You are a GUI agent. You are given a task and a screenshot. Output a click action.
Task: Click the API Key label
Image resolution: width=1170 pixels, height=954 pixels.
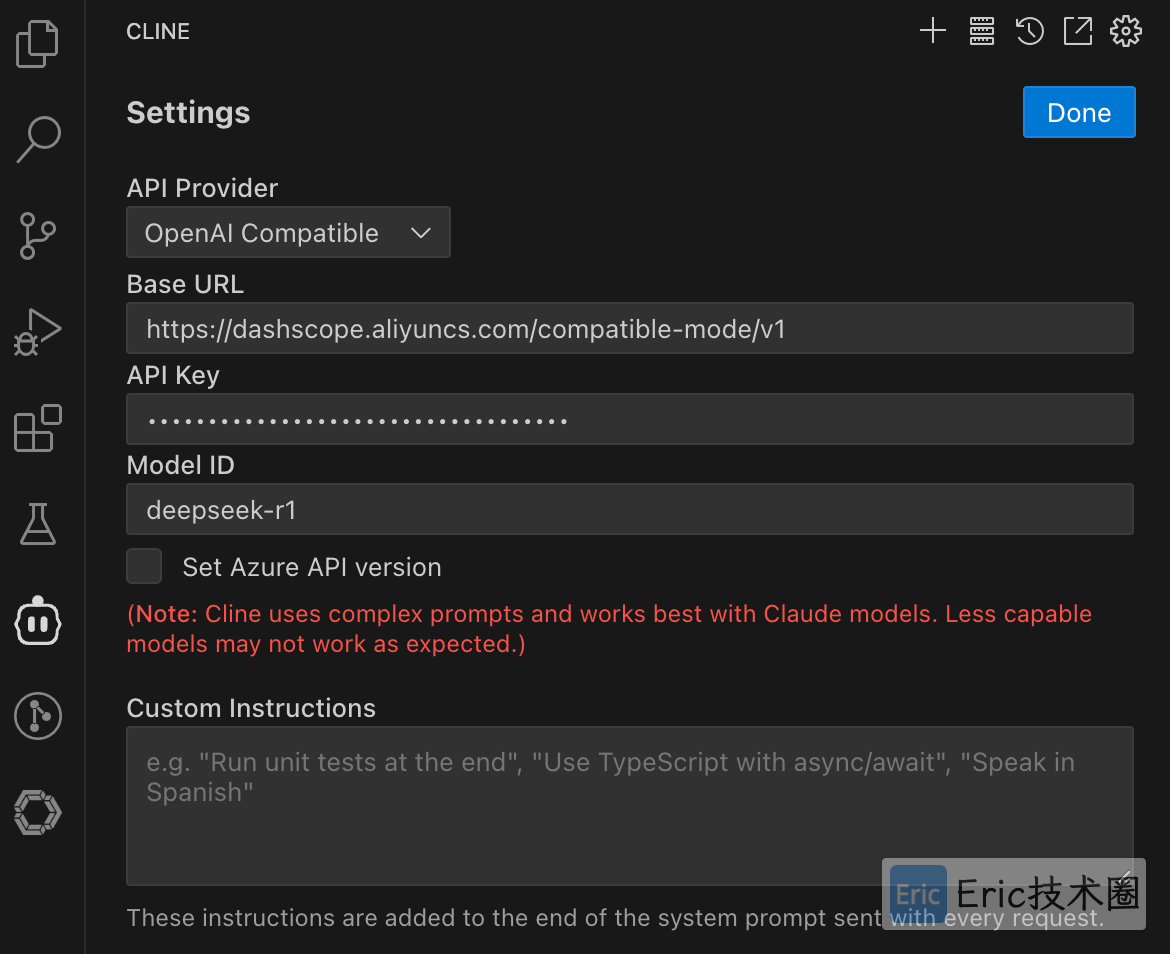click(173, 375)
